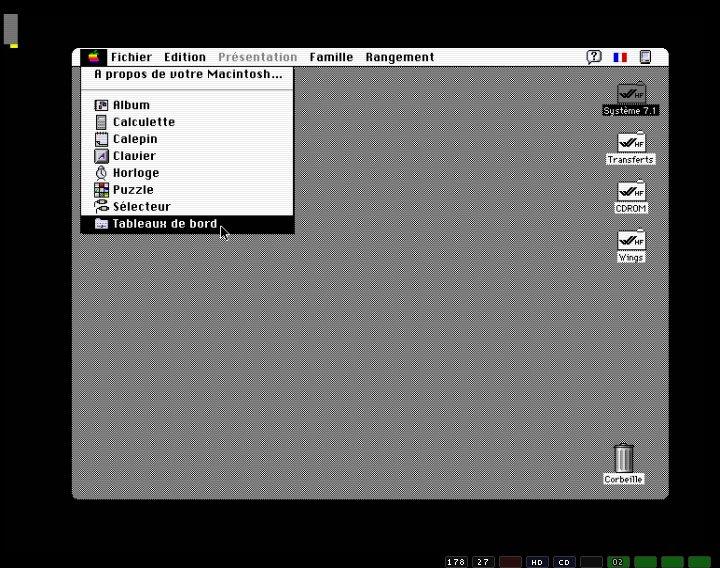
Task: Click the Calculette calculator icon
Action: point(101,122)
